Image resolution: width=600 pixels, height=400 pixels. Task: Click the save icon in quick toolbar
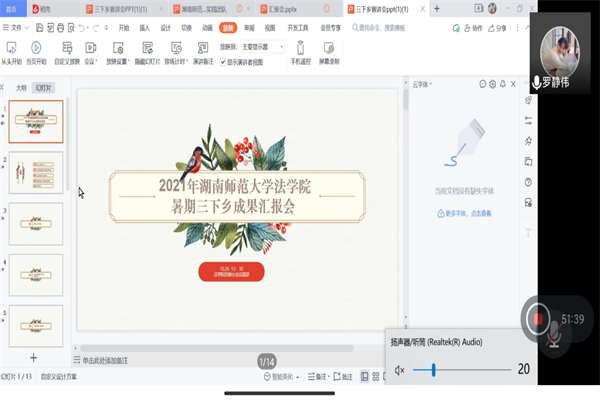[39, 28]
